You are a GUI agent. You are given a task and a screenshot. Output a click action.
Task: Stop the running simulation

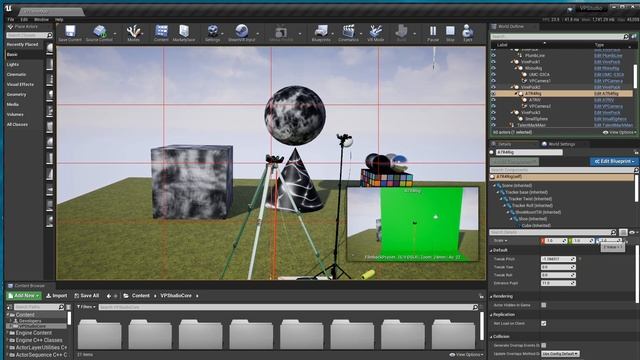click(450, 31)
